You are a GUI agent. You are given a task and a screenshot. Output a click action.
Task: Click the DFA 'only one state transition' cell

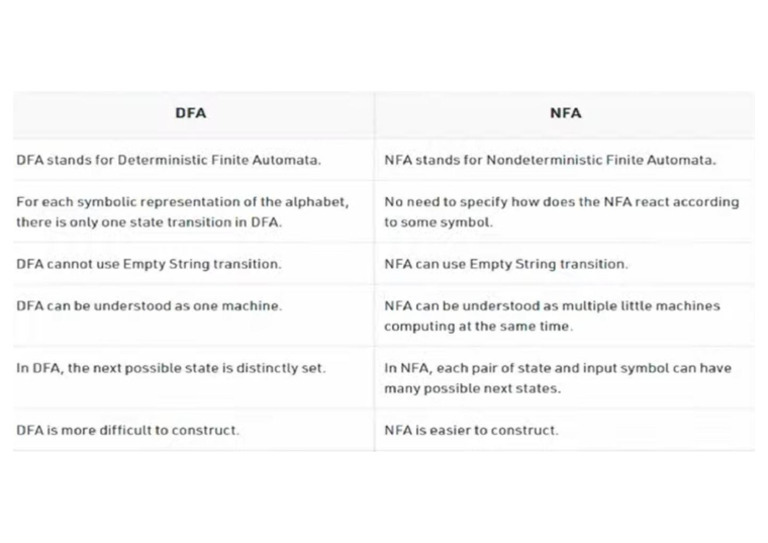click(183, 212)
